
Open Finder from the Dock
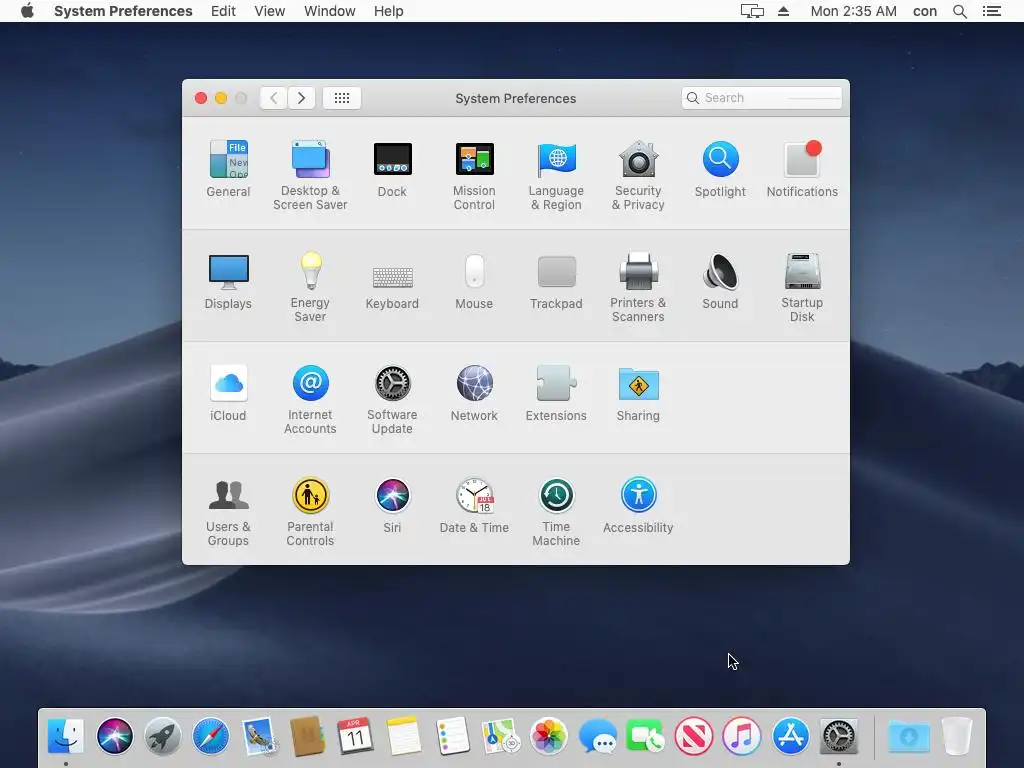[66, 736]
